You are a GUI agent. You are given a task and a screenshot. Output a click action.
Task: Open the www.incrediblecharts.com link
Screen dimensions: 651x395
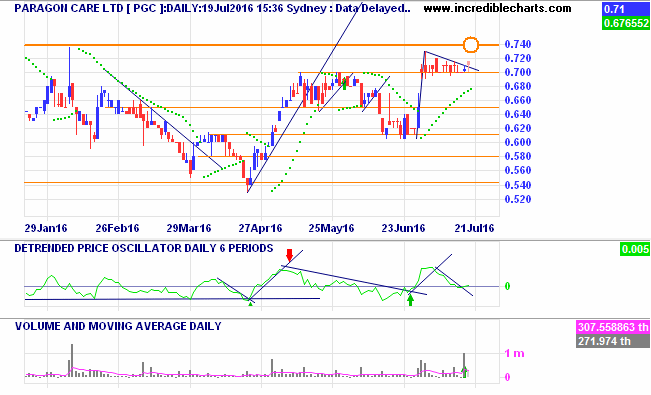[497, 8]
